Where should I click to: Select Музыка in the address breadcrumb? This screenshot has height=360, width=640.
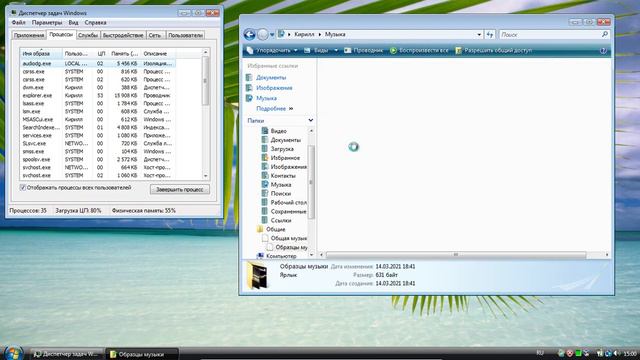pos(335,35)
